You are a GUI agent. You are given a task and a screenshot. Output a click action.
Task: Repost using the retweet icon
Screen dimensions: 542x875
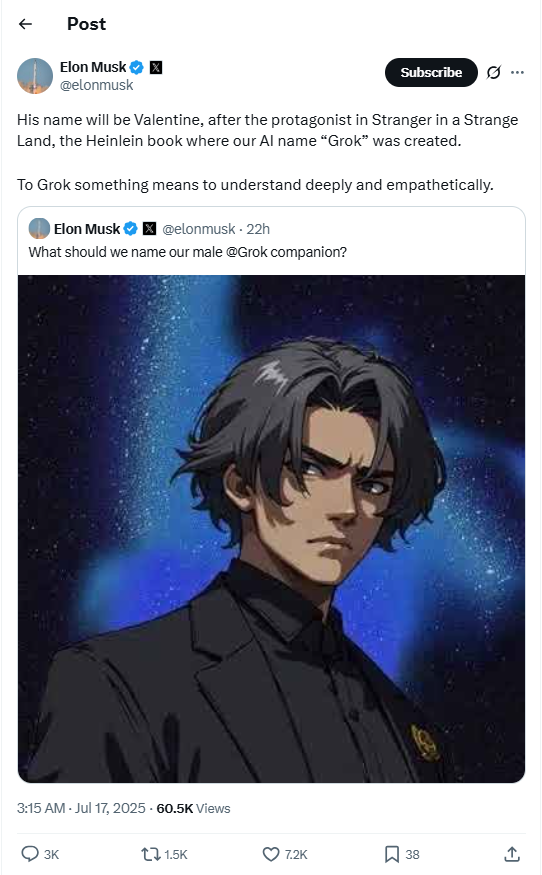click(150, 854)
